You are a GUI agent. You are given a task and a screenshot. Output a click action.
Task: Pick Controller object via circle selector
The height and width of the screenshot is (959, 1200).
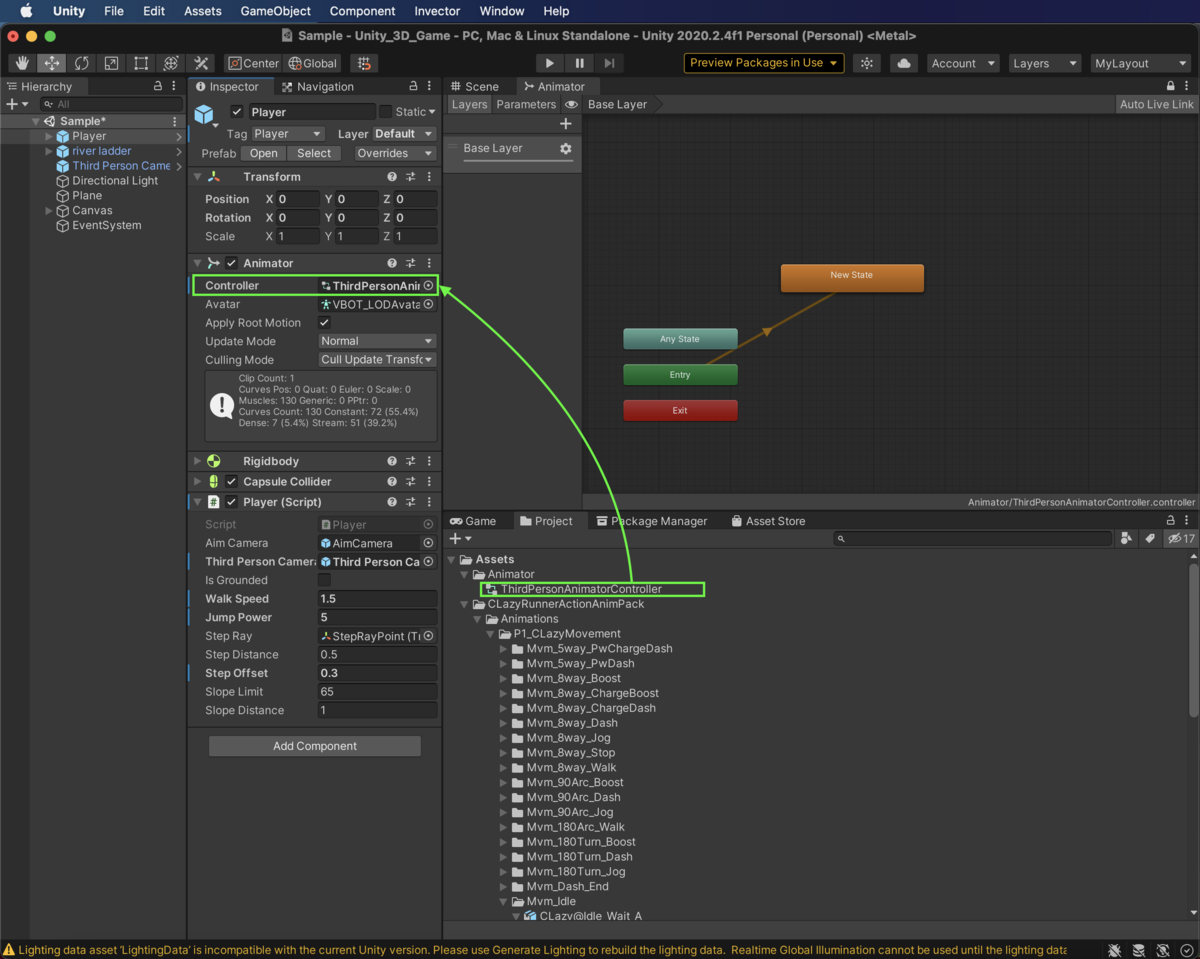[428, 286]
